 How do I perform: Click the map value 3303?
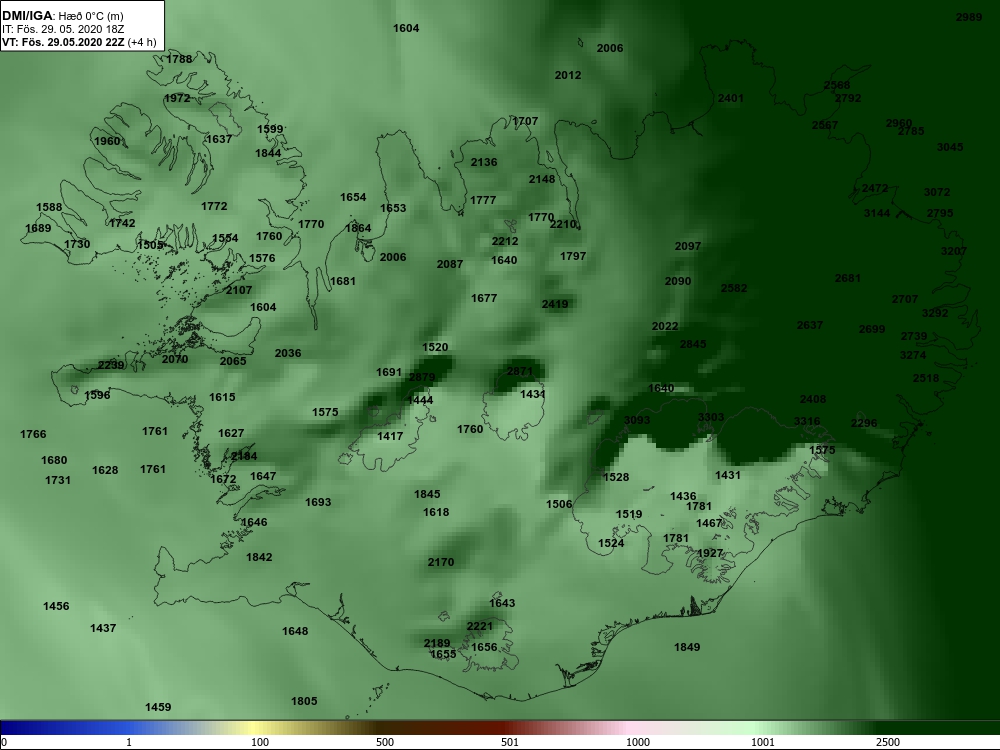coord(710,417)
